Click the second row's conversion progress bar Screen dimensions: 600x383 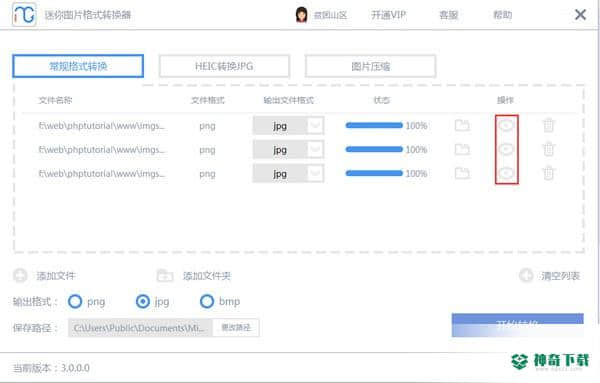[374, 149]
